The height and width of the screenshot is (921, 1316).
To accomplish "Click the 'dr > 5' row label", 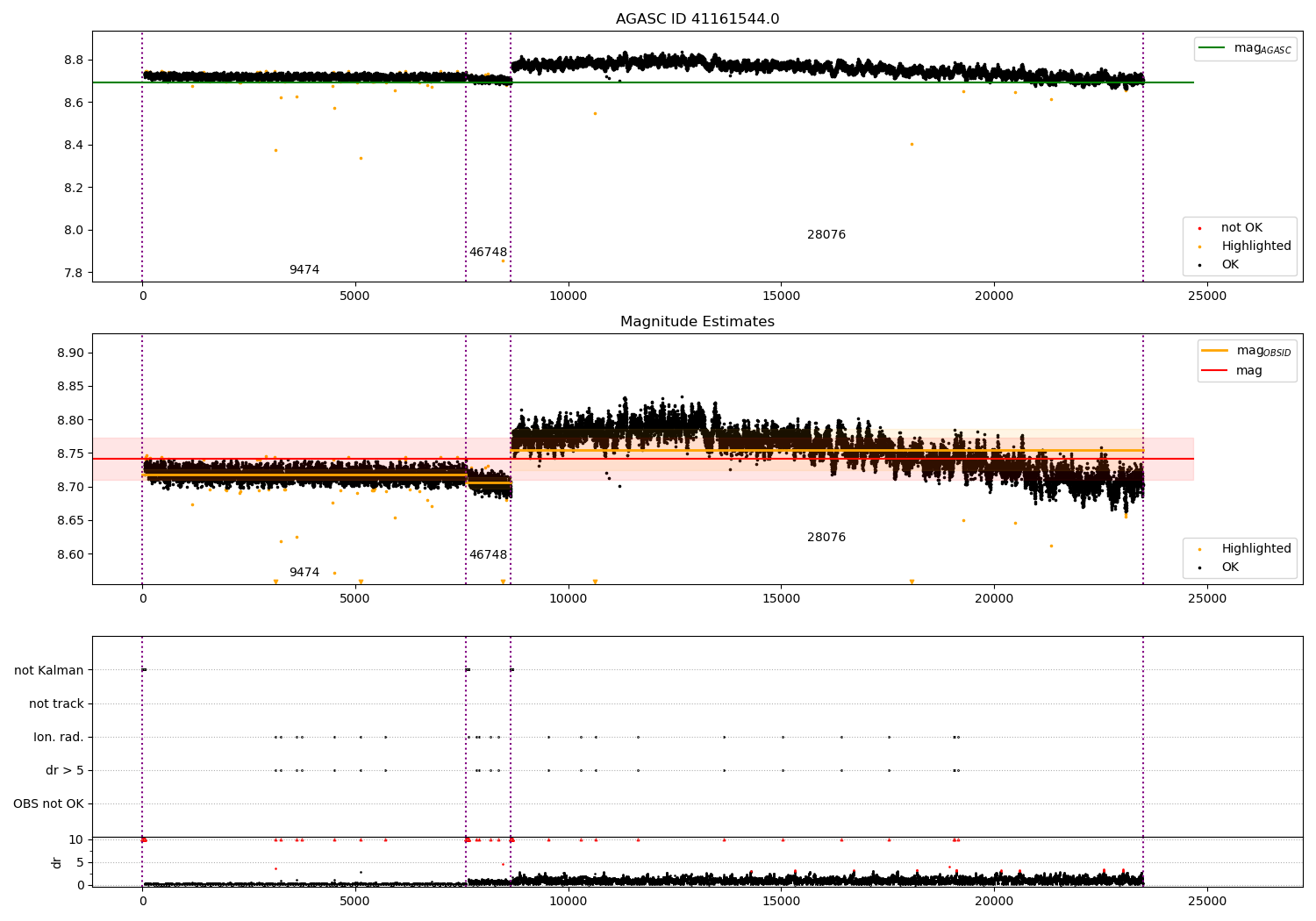I will coord(65,771).
